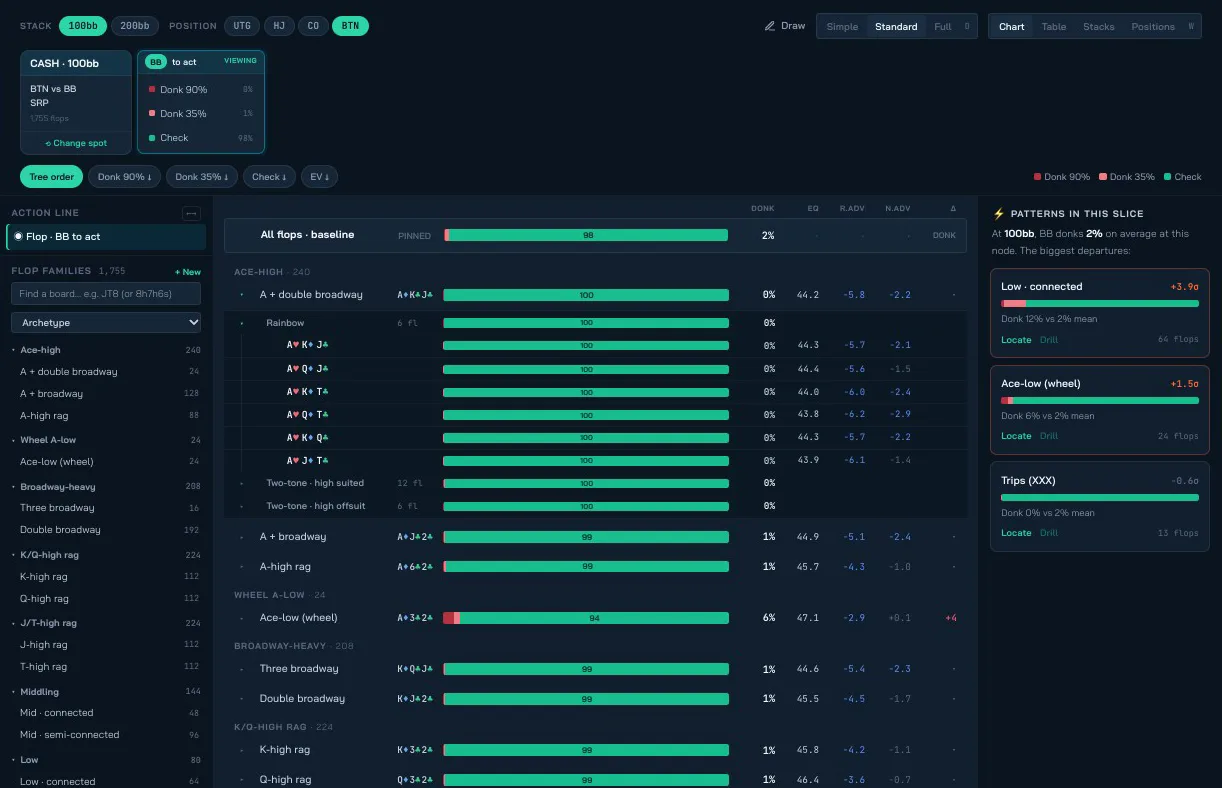The height and width of the screenshot is (788, 1222).
Task: Select Ace-low (wheel) in sidebar list
Action: pyautogui.click(x=106, y=462)
